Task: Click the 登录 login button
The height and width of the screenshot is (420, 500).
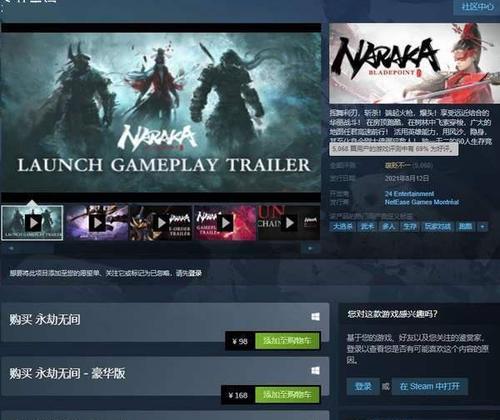Action: (363, 386)
